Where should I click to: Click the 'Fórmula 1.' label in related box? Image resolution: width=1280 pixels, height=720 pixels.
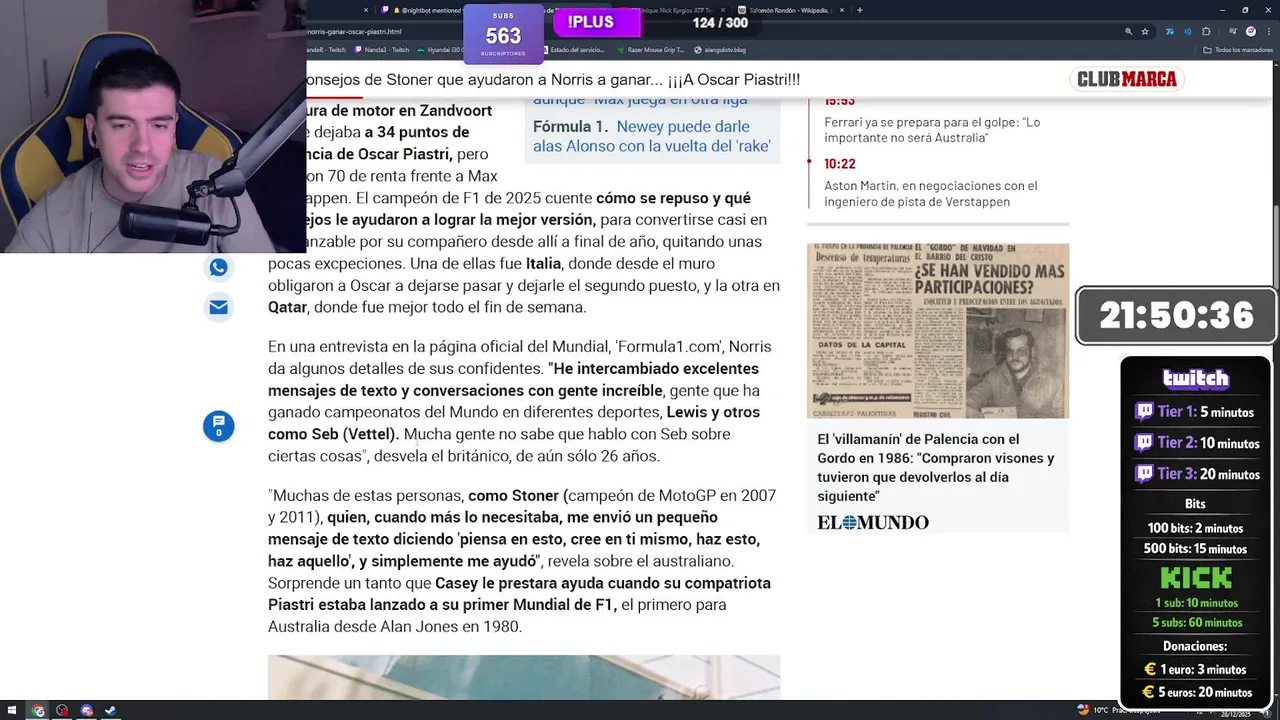click(570, 127)
